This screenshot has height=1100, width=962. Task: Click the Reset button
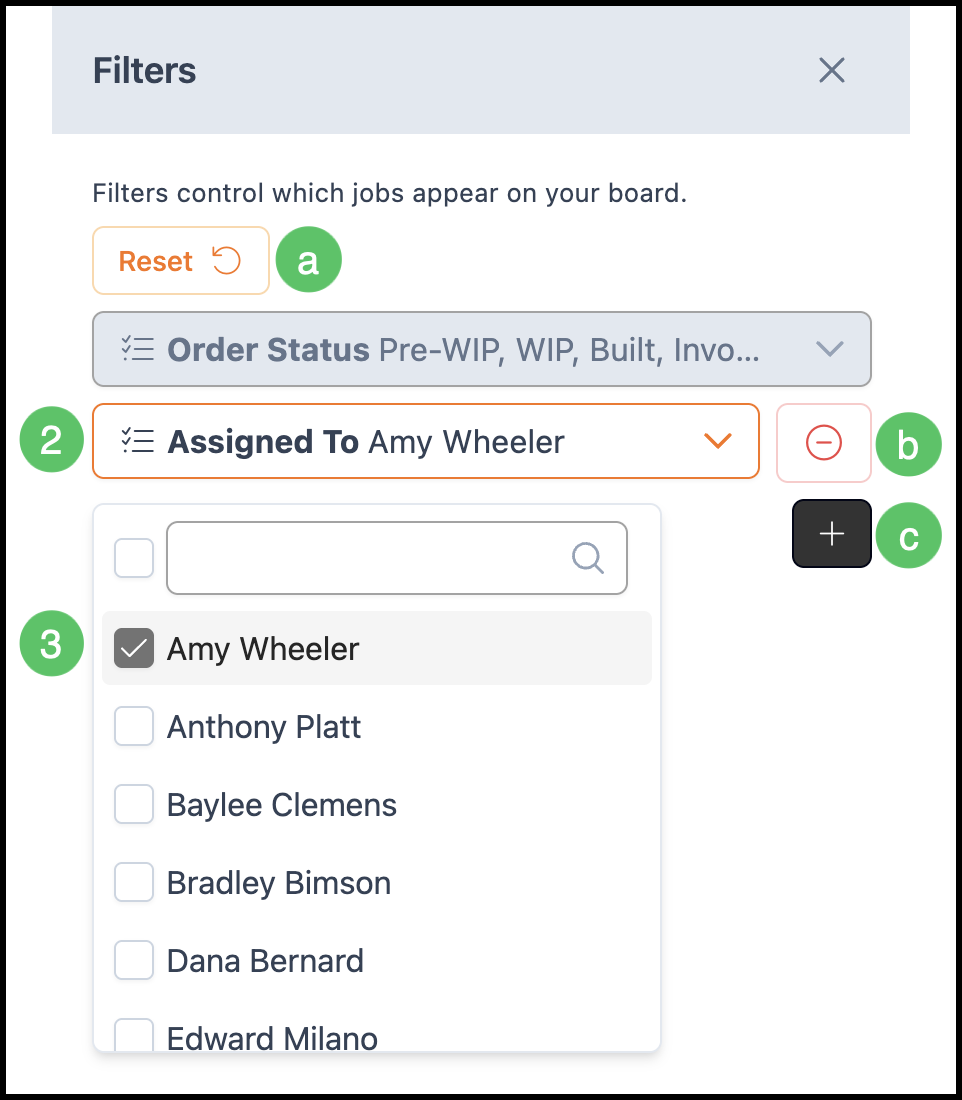click(181, 261)
